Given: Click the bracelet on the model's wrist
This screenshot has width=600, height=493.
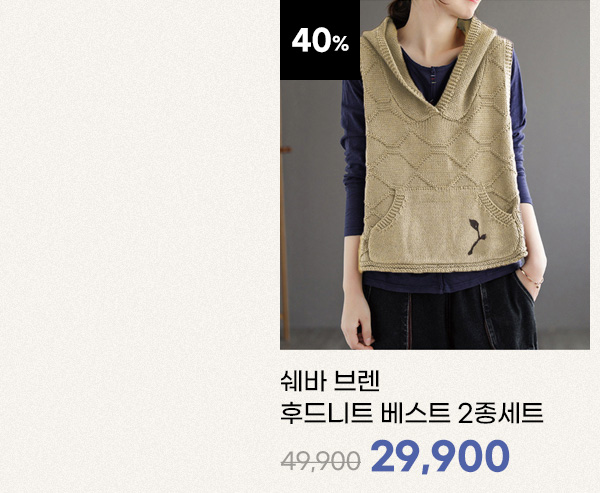Looking at the screenshot, I should click(x=532, y=278).
